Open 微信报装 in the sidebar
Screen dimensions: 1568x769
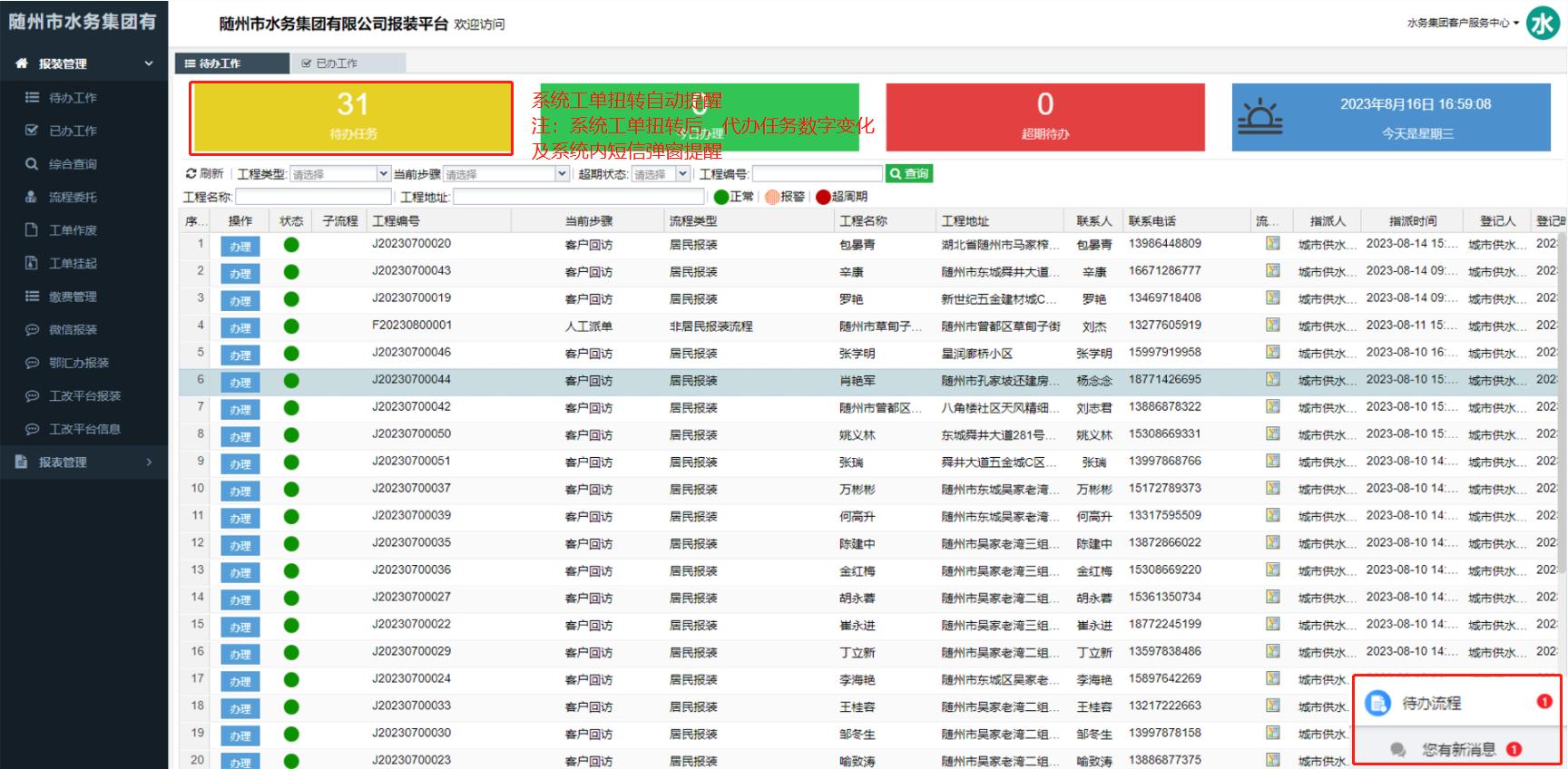[73, 330]
